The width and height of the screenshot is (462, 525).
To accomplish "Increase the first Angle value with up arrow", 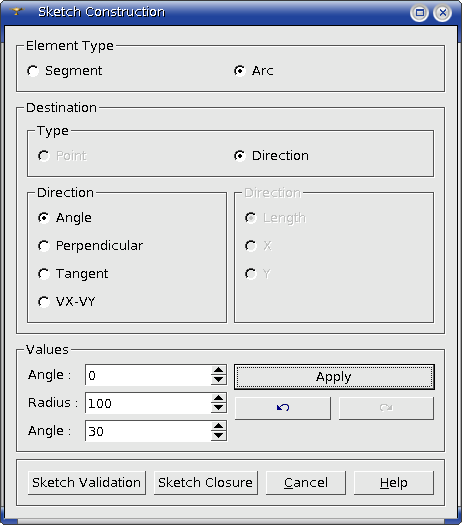I will point(219,370).
